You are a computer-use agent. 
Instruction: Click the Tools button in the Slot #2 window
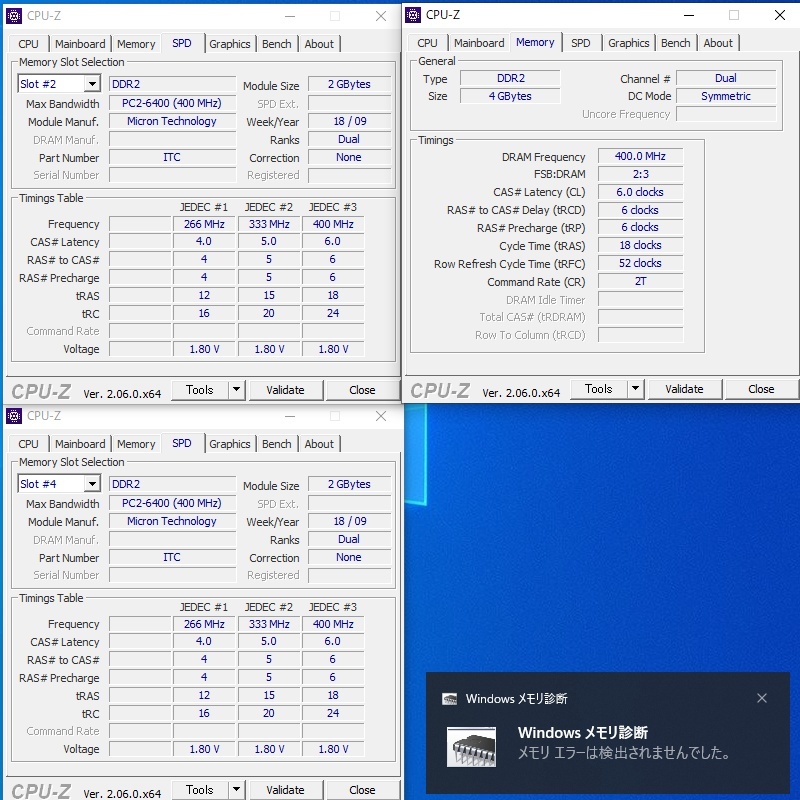[x=199, y=390]
